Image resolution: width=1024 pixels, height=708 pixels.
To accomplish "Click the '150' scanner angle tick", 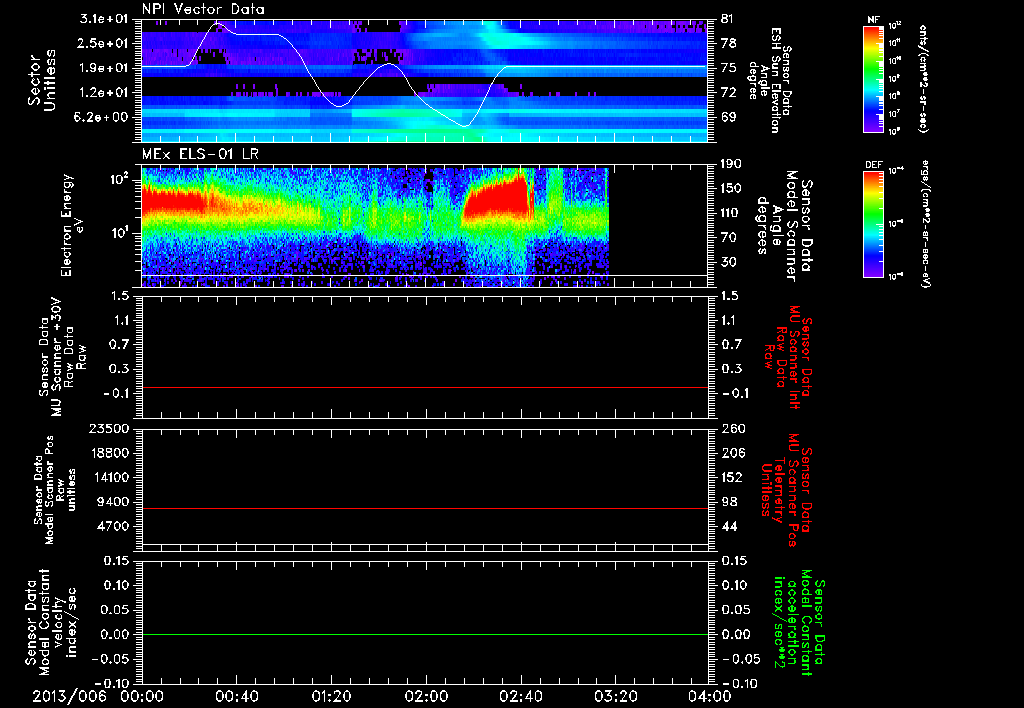I will tap(732, 188).
